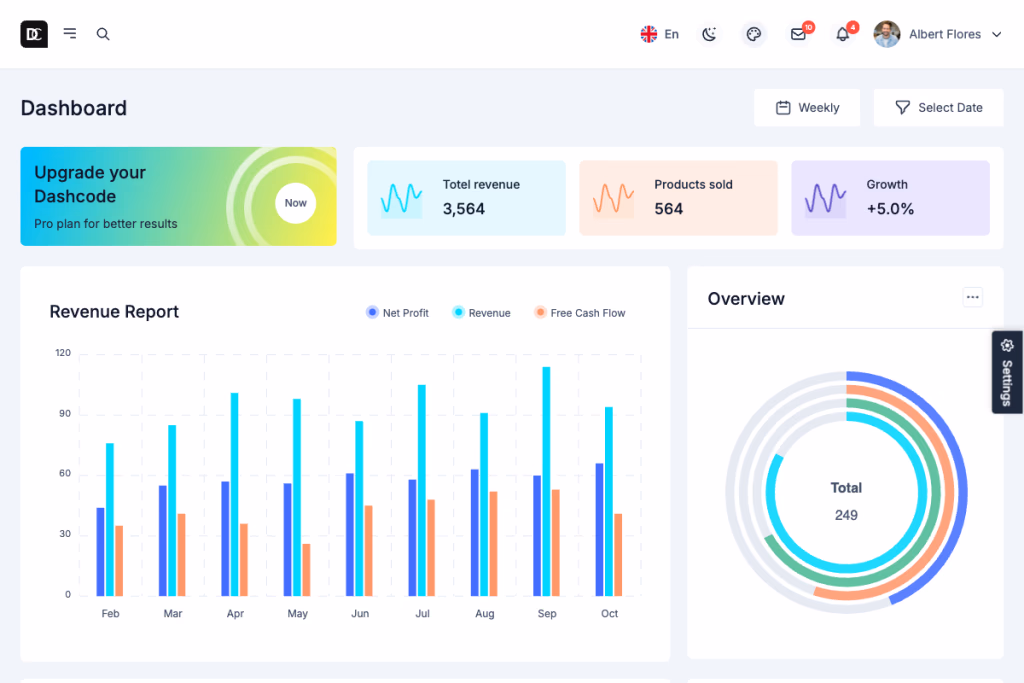
Task: Click the Total revenue wave chart icon
Action: [x=401, y=198]
